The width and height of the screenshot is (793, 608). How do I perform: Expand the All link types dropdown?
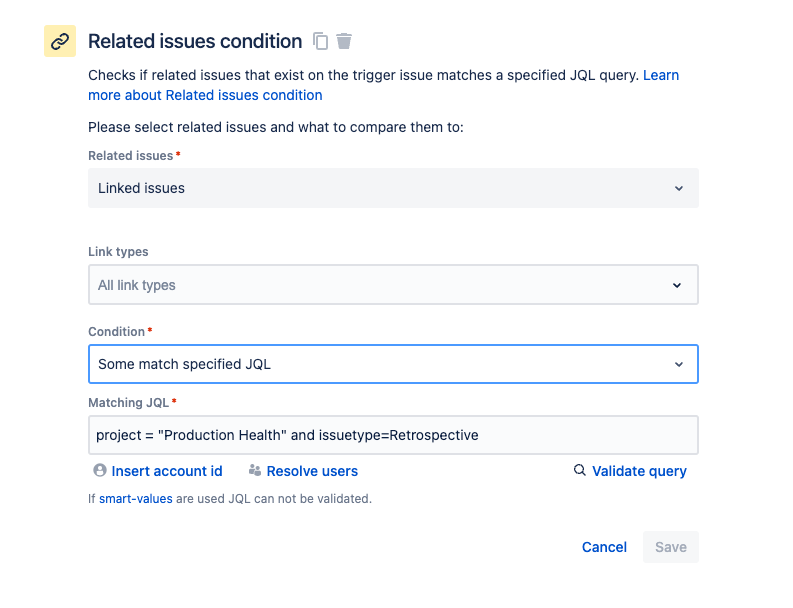point(380,285)
